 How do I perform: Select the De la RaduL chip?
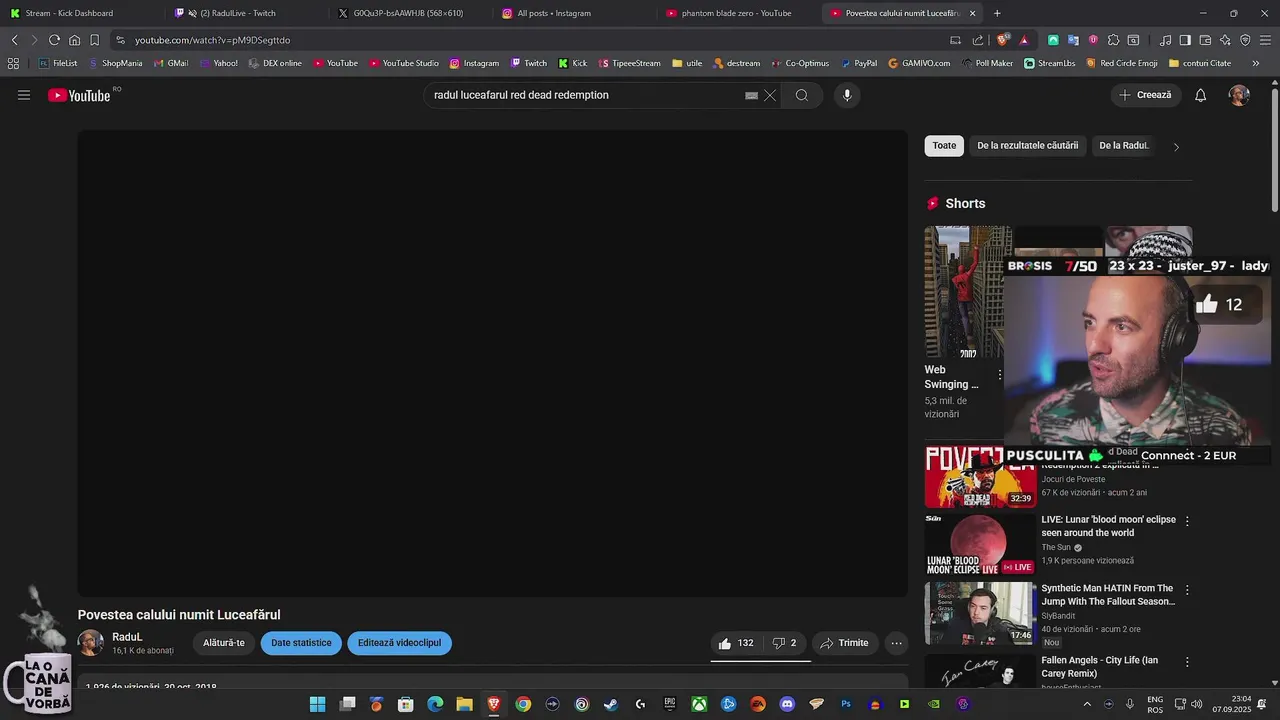[1124, 146]
